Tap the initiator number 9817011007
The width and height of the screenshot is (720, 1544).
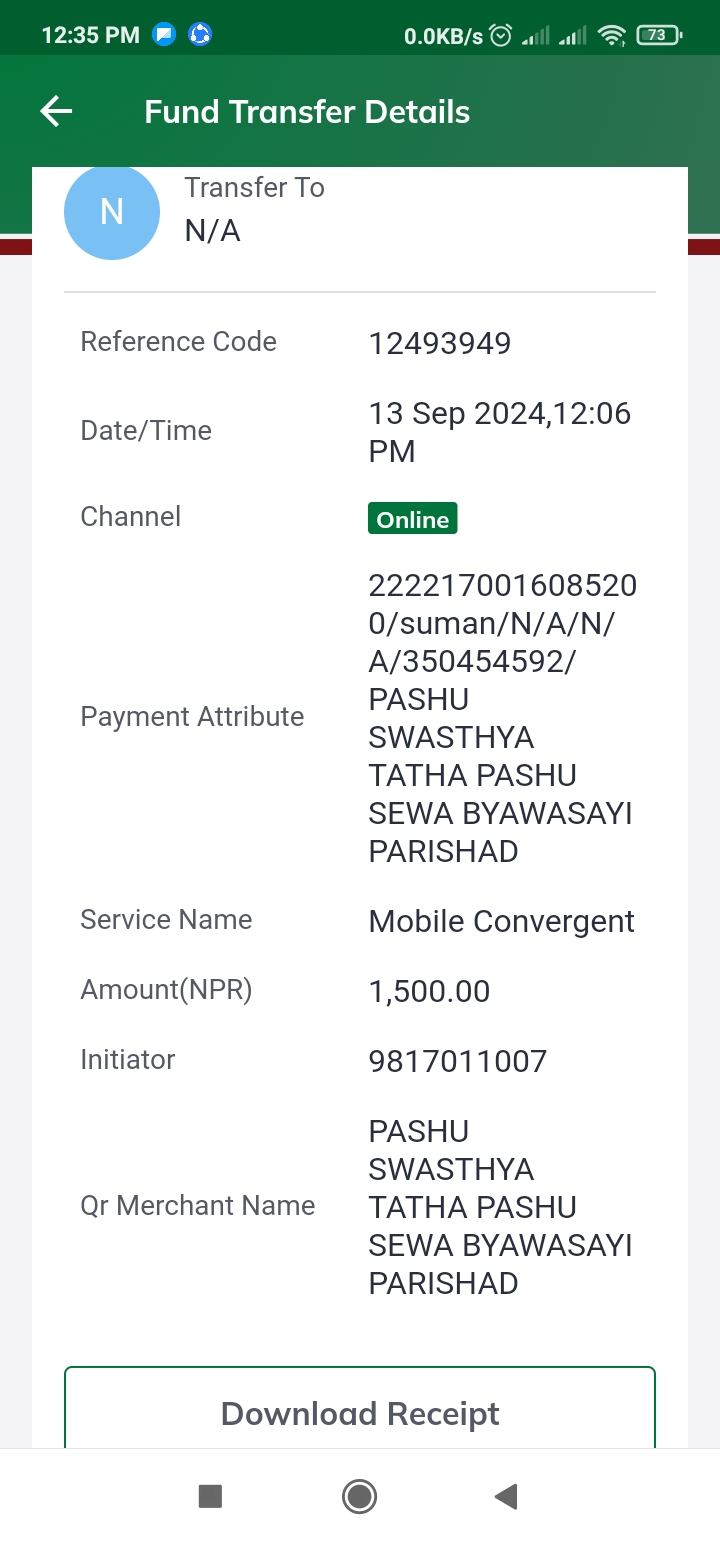coord(458,1061)
